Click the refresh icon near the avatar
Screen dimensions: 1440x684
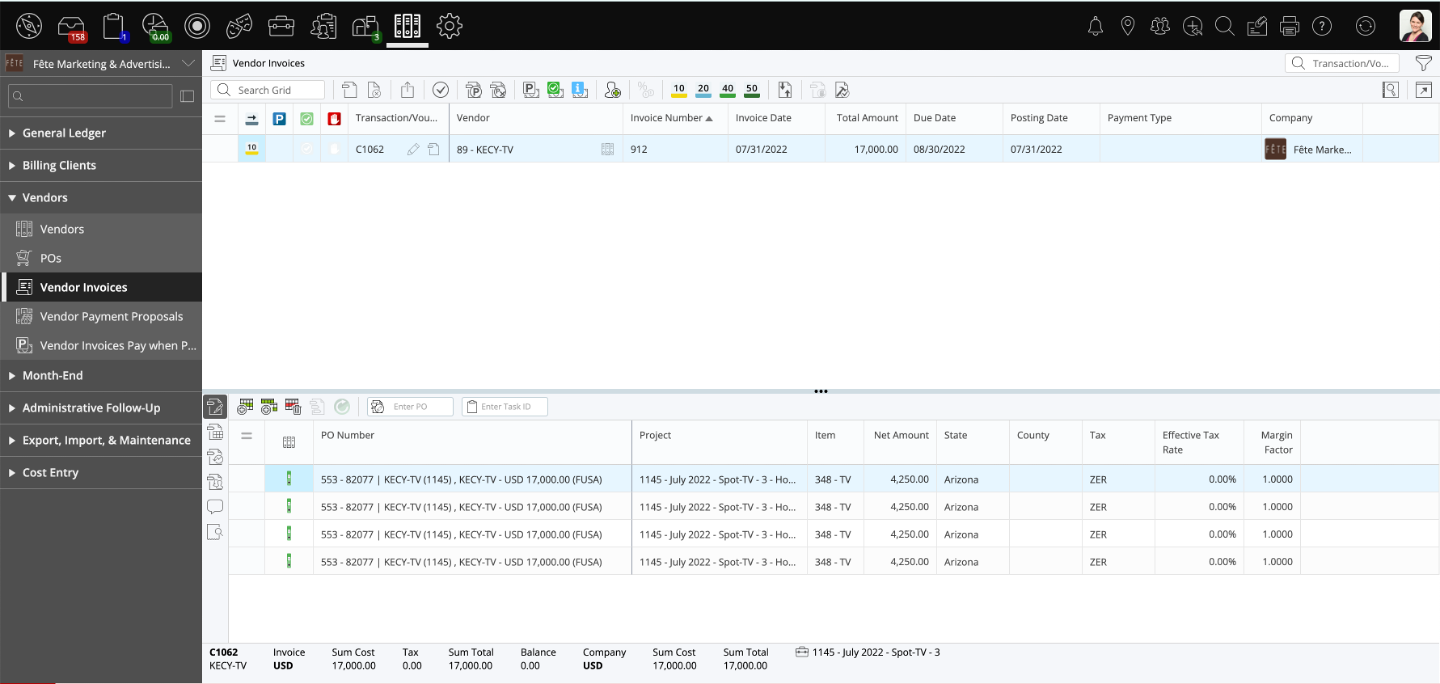tap(1365, 26)
